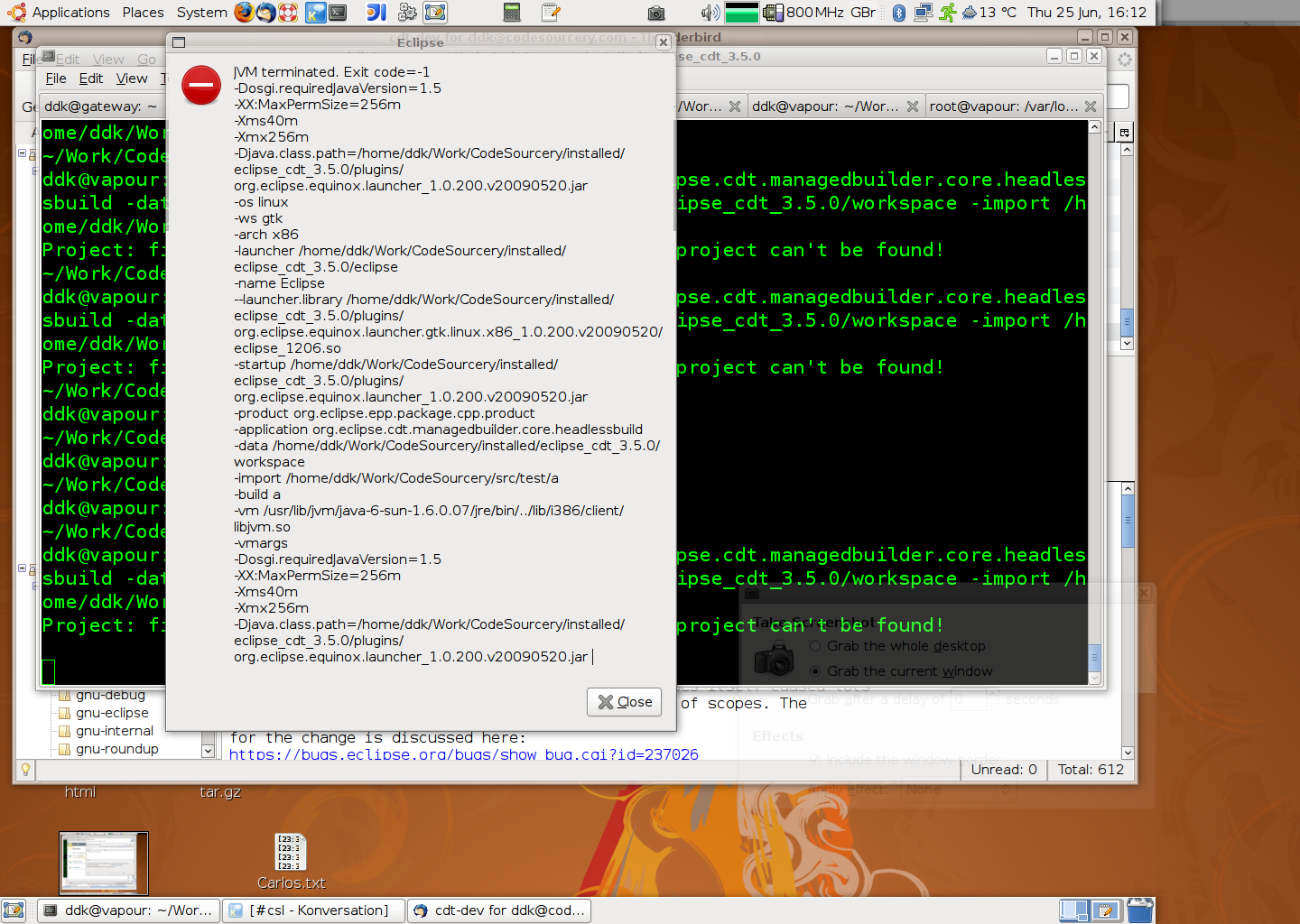Open the blue J application launcher in panel
1300x924 pixels.
tap(376, 12)
